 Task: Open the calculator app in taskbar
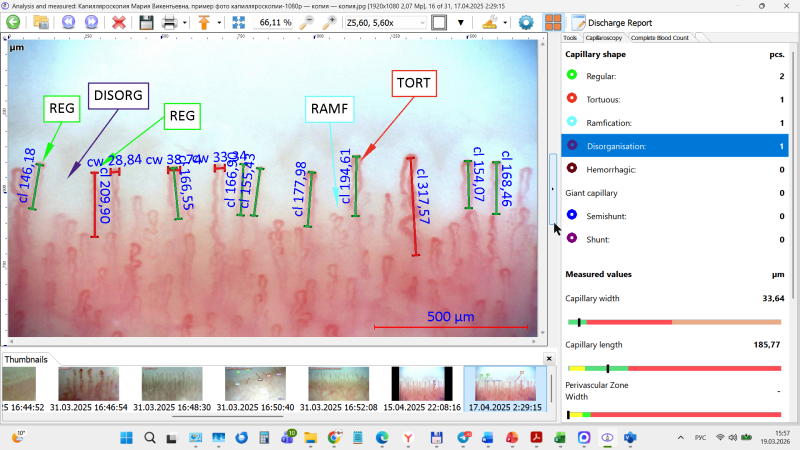click(264, 437)
